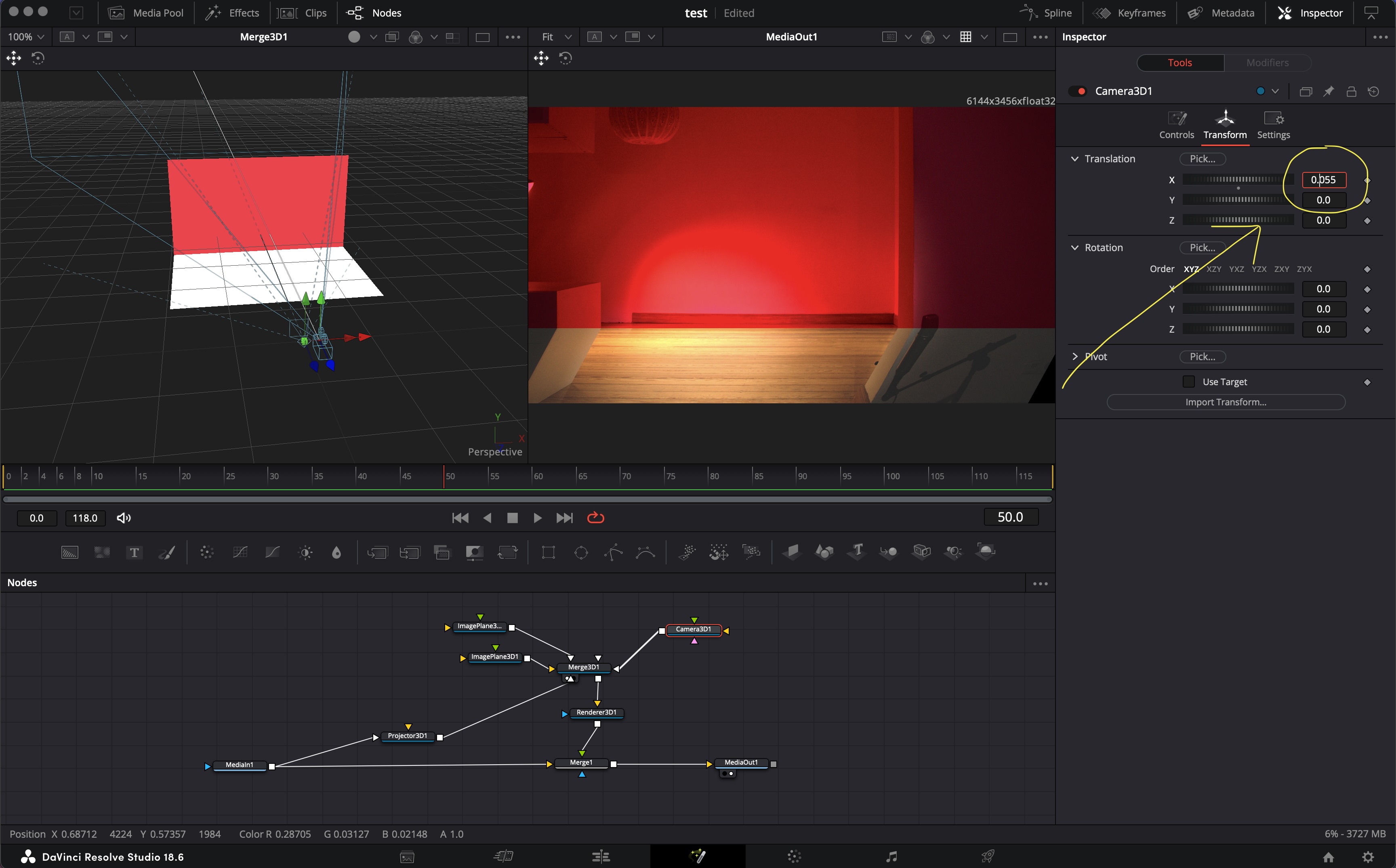1396x868 pixels.
Task: Click the play forward button
Action: coord(538,518)
